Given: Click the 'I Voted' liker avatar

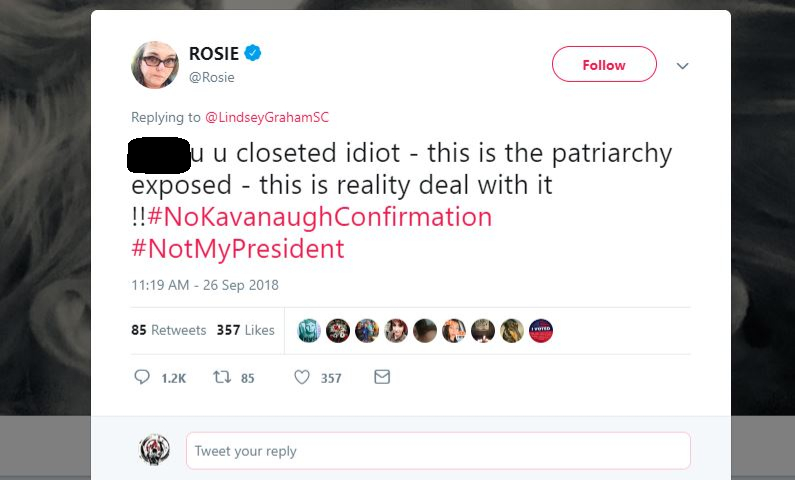Looking at the screenshot, I should [541, 331].
